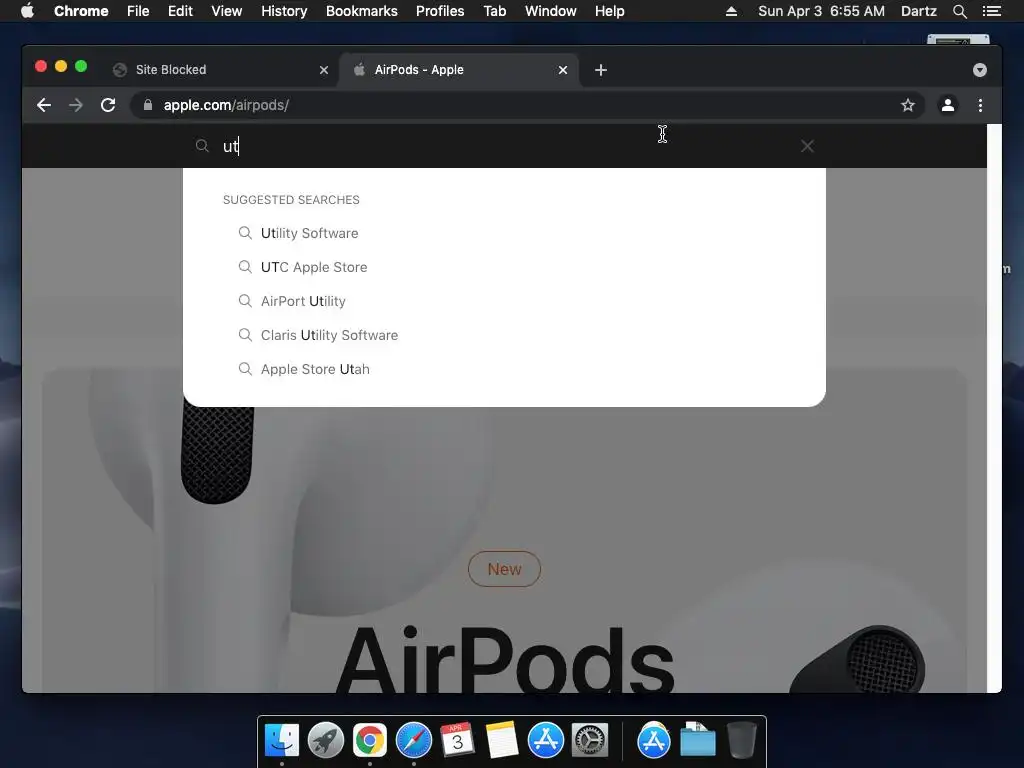Open the Window menu
Screen dimensions: 1024x768
tap(551, 11)
